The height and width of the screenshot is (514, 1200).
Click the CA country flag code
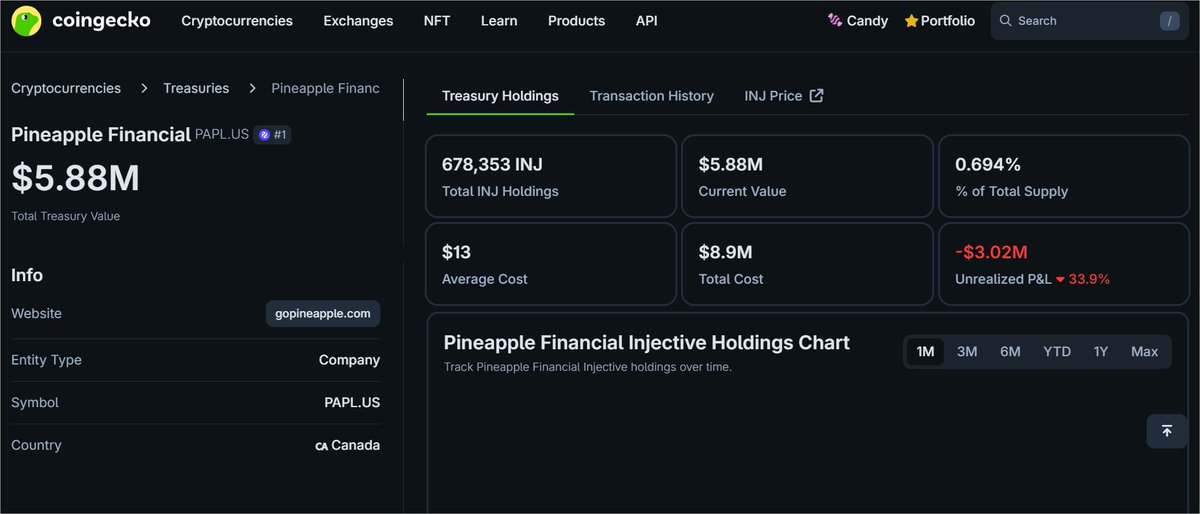point(322,446)
